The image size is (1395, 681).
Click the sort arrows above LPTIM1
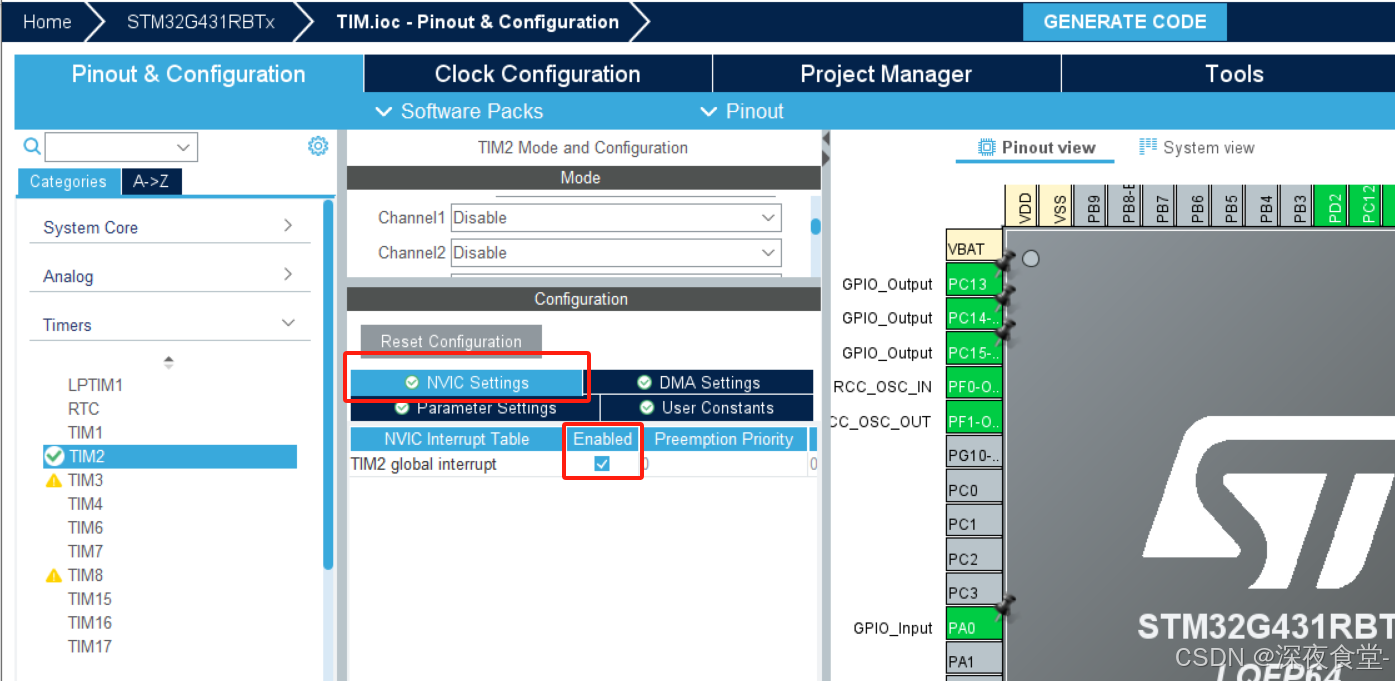click(168, 362)
